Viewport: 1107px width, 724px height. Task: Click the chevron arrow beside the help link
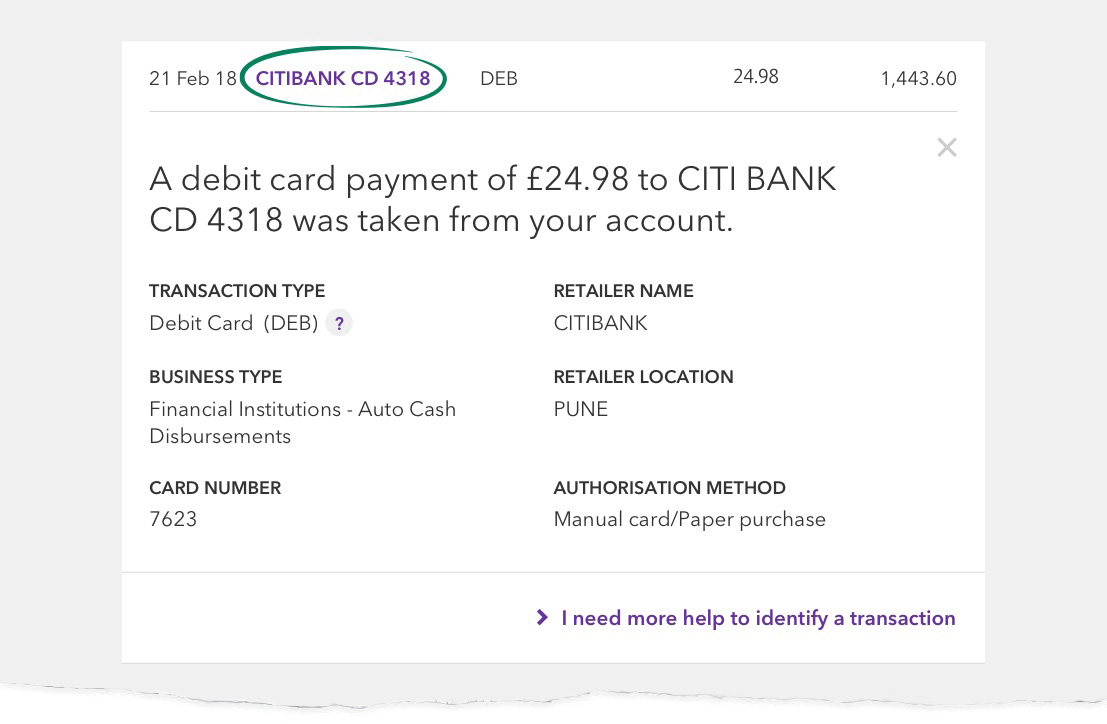[x=541, y=617]
